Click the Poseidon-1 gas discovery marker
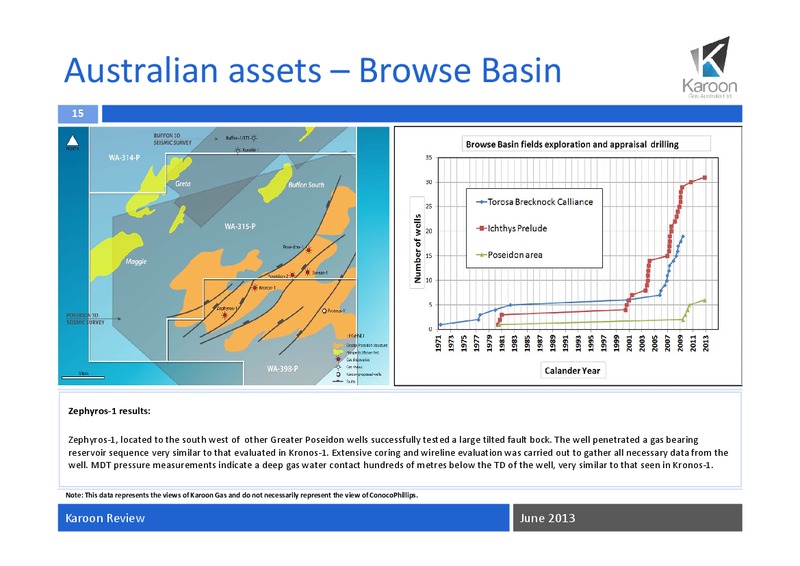This screenshot has width=800, height=566. coord(308,250)
